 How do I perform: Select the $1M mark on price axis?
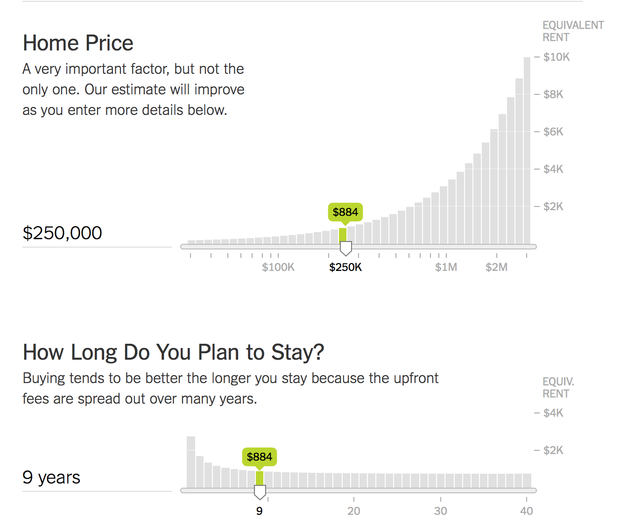446,267
